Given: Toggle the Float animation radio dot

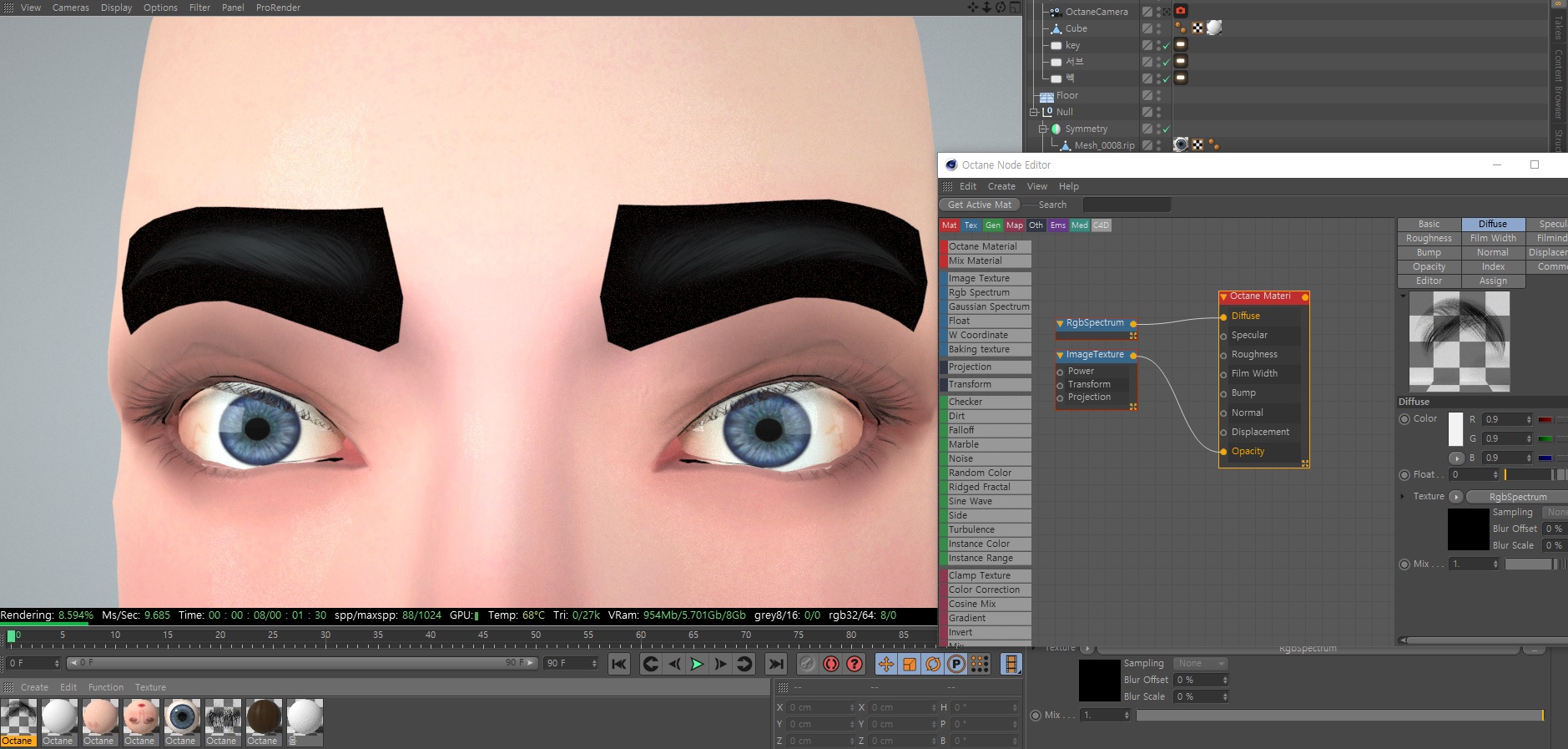Looking at the screenshot, I should click(x=1404, y=474).
